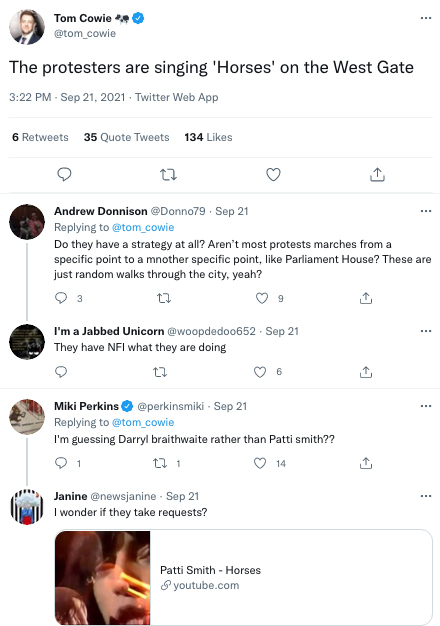Open more options on Janine's reply
Screen dimensions: 440x626
[x=426, y=496]
